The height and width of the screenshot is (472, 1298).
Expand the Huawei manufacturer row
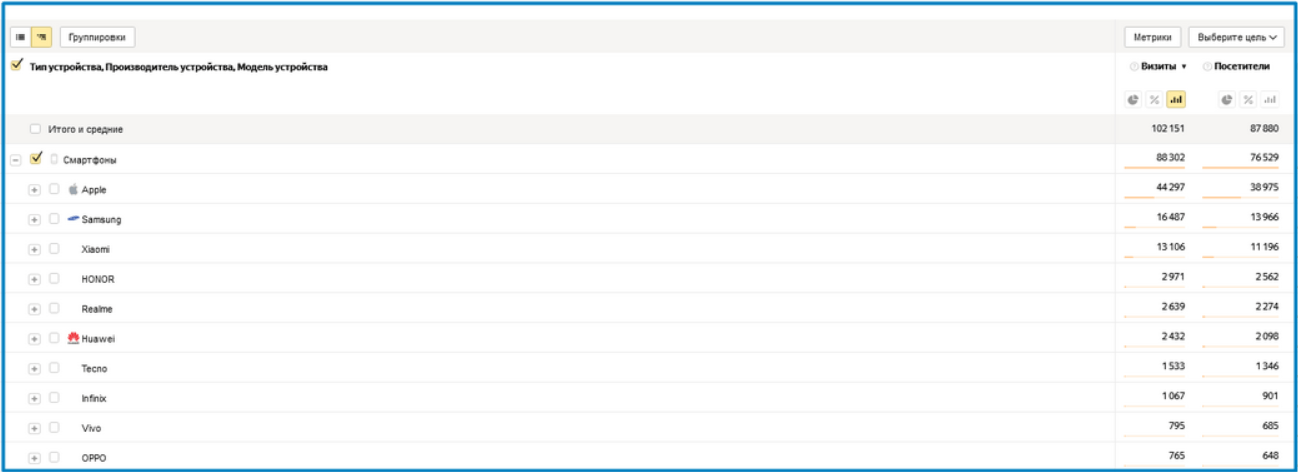coord(35,339)
